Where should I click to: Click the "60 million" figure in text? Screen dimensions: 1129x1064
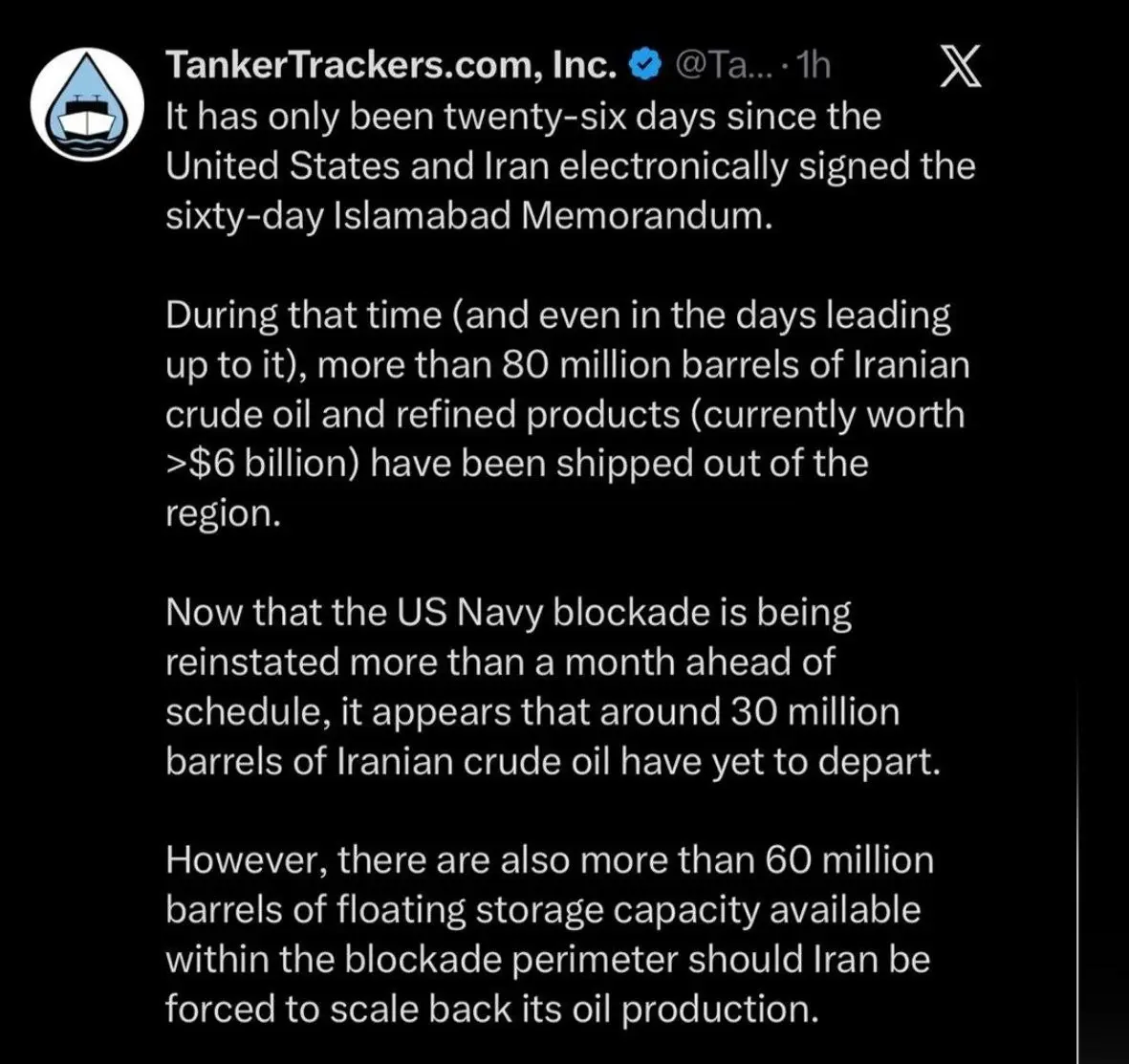pyautogui.click(x=850, y=860)
